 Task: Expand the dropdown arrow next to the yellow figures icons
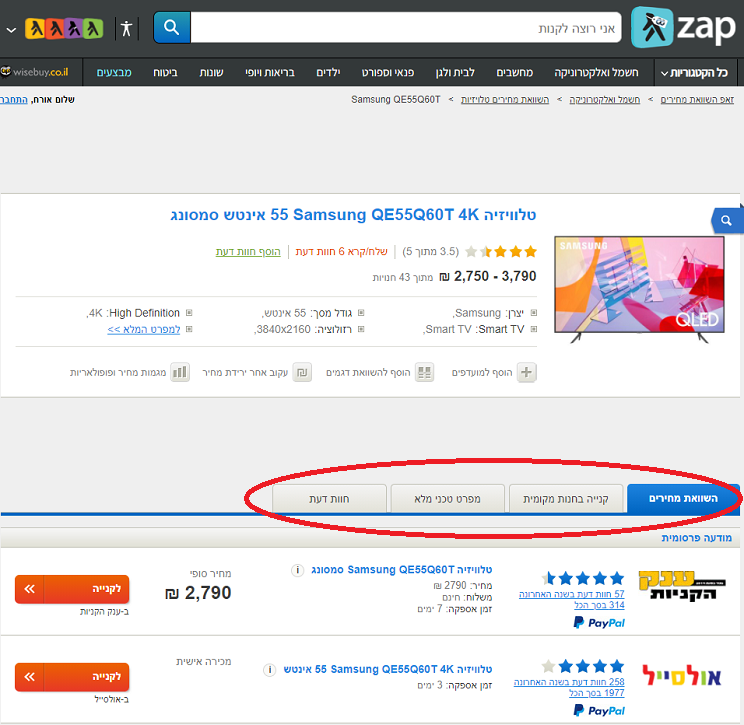[x=10, y=29]
